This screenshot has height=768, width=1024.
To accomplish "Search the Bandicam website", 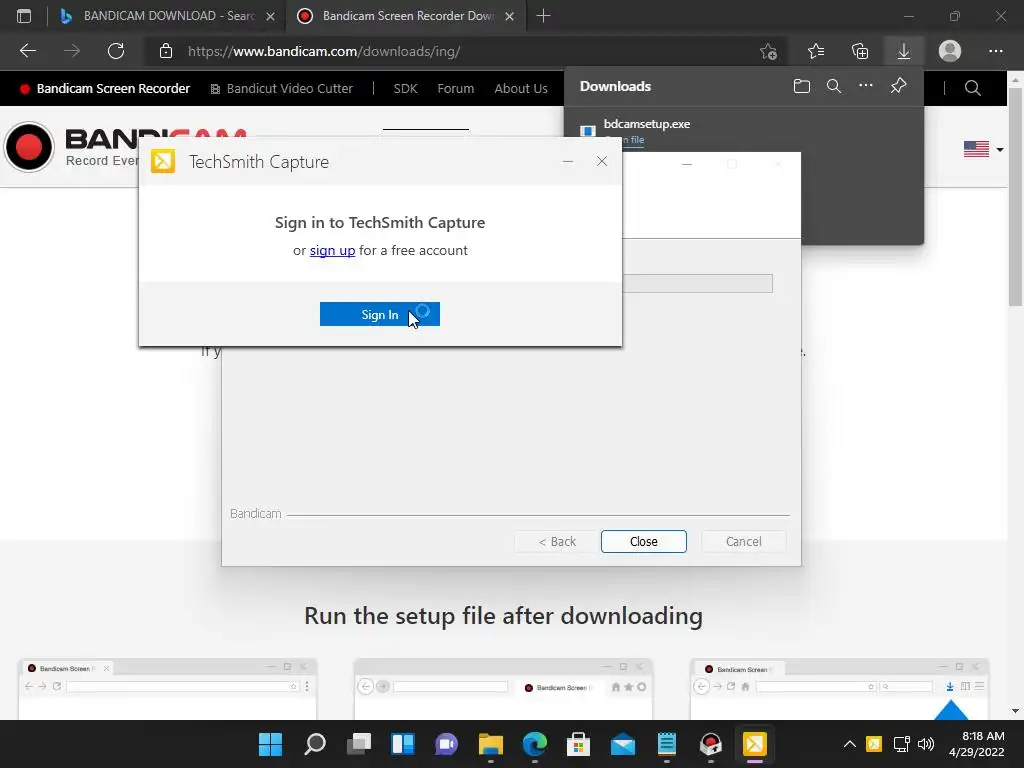I will tap(972, 88).
